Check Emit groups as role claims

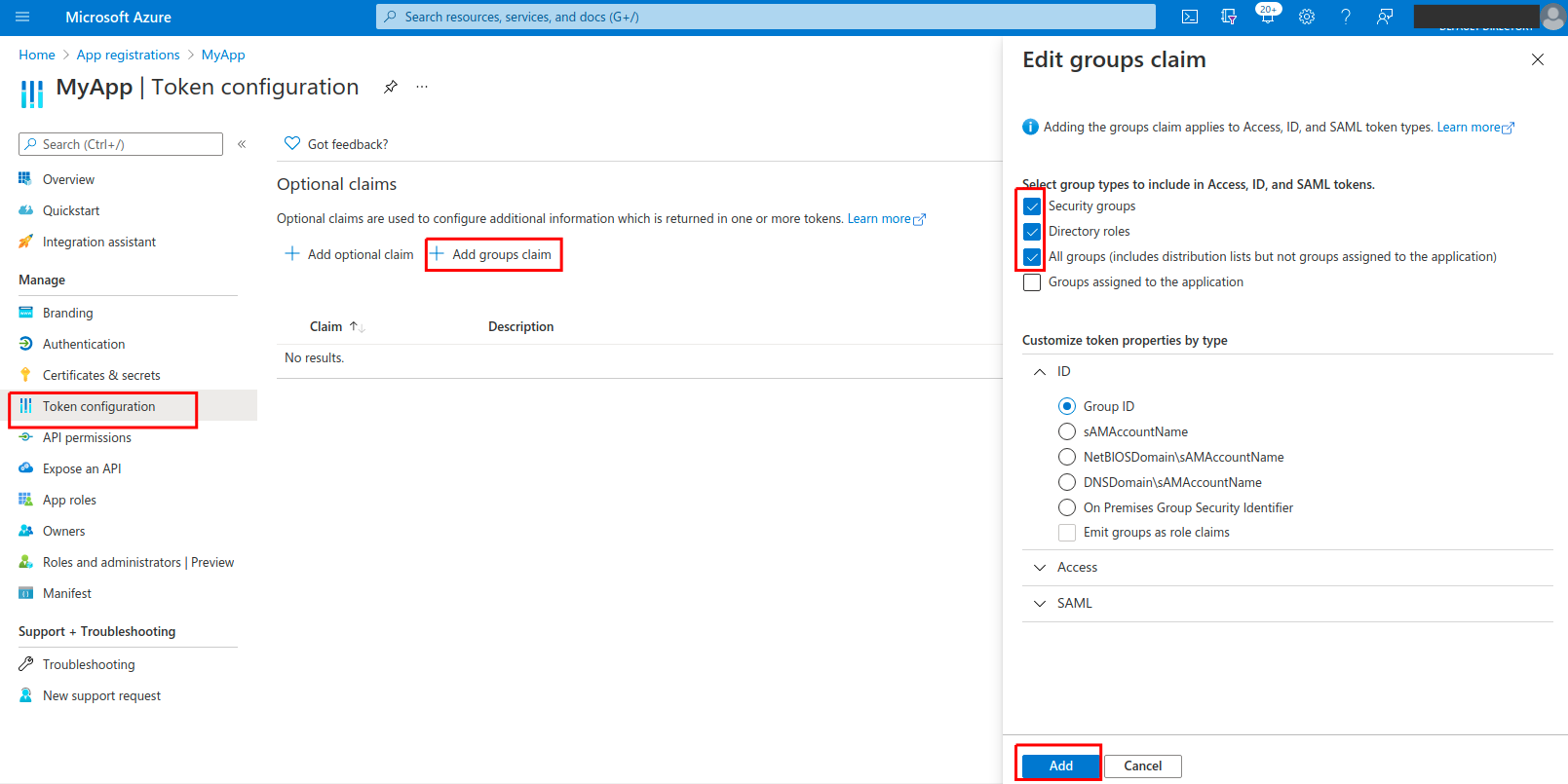1067,533
